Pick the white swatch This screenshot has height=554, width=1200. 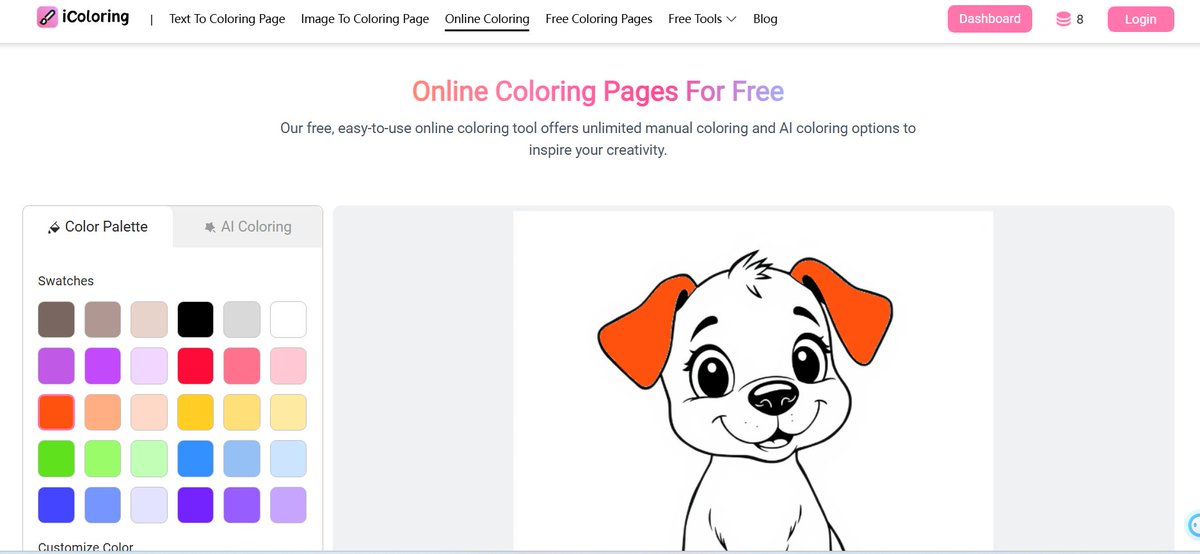pyautogui.click(x=288, y=319)
